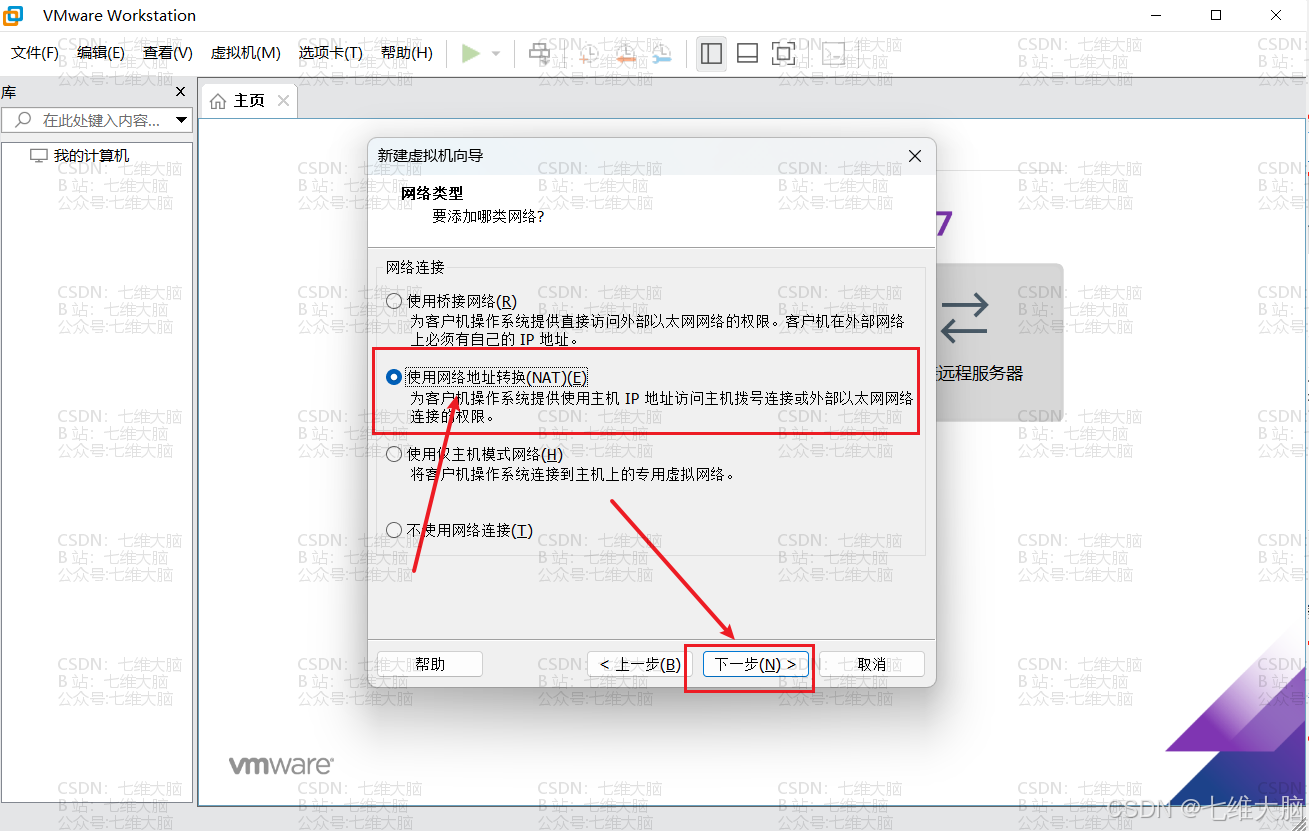Click the vmware logo at bottom
Screen dimensions: 1309x831
coord(281,765)
